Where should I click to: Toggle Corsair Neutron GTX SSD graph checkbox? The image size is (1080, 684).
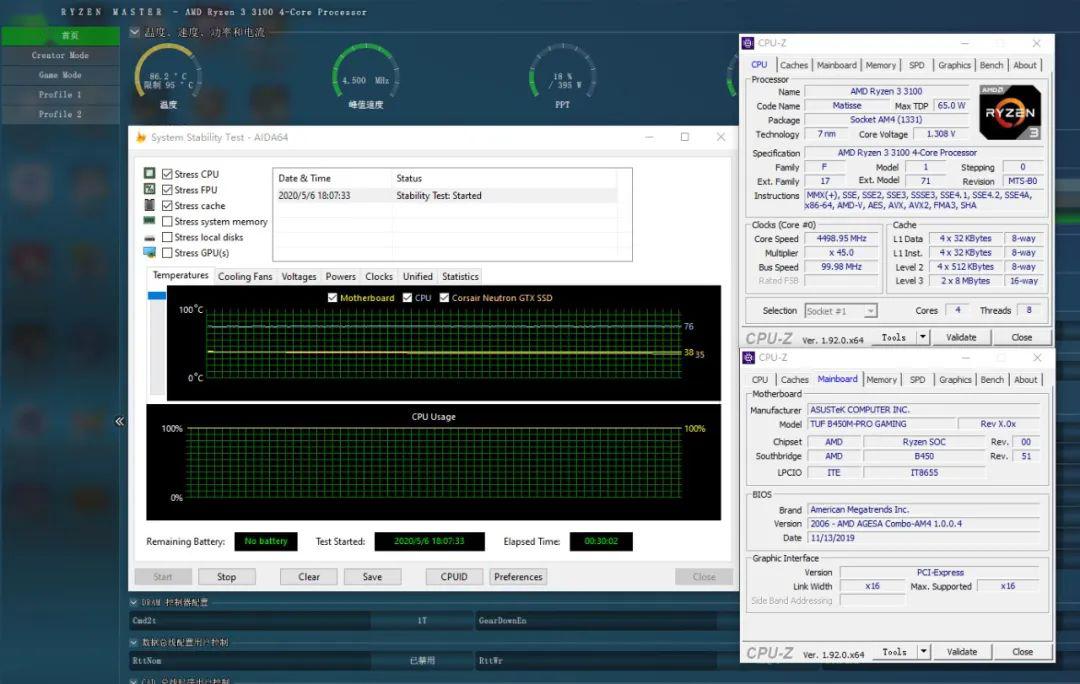tap(444, 298)
